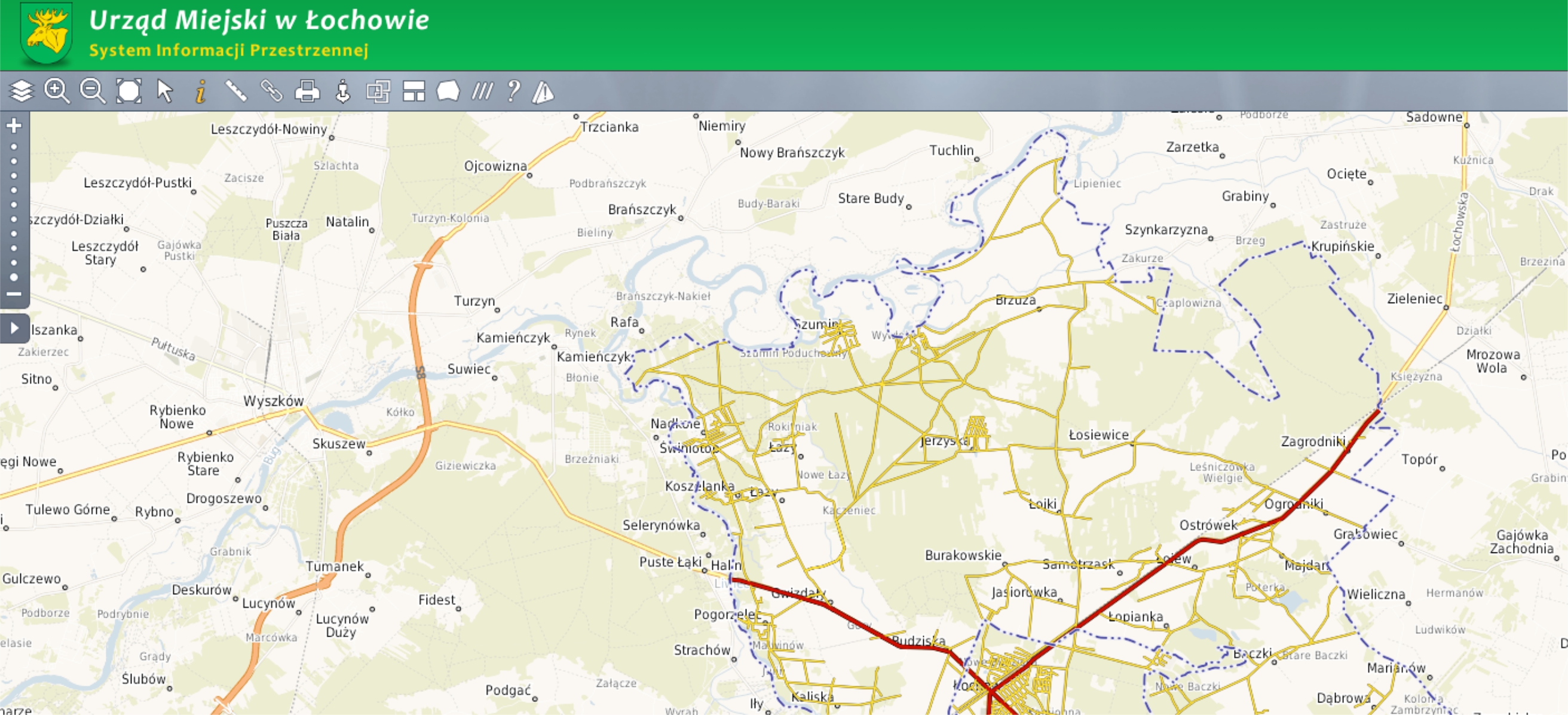This screenshot has width=1568, height=715.
Task: Enable the yellow info identify tool
Action: coord(200,91)
